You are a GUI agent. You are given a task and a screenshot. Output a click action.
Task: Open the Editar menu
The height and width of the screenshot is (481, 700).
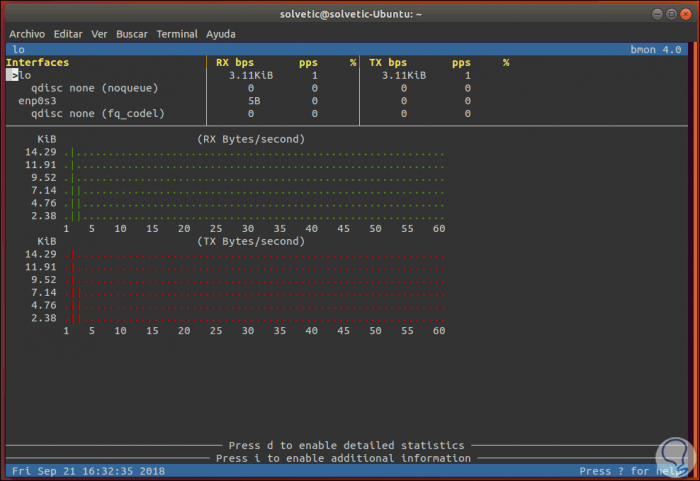coord(68,34)
